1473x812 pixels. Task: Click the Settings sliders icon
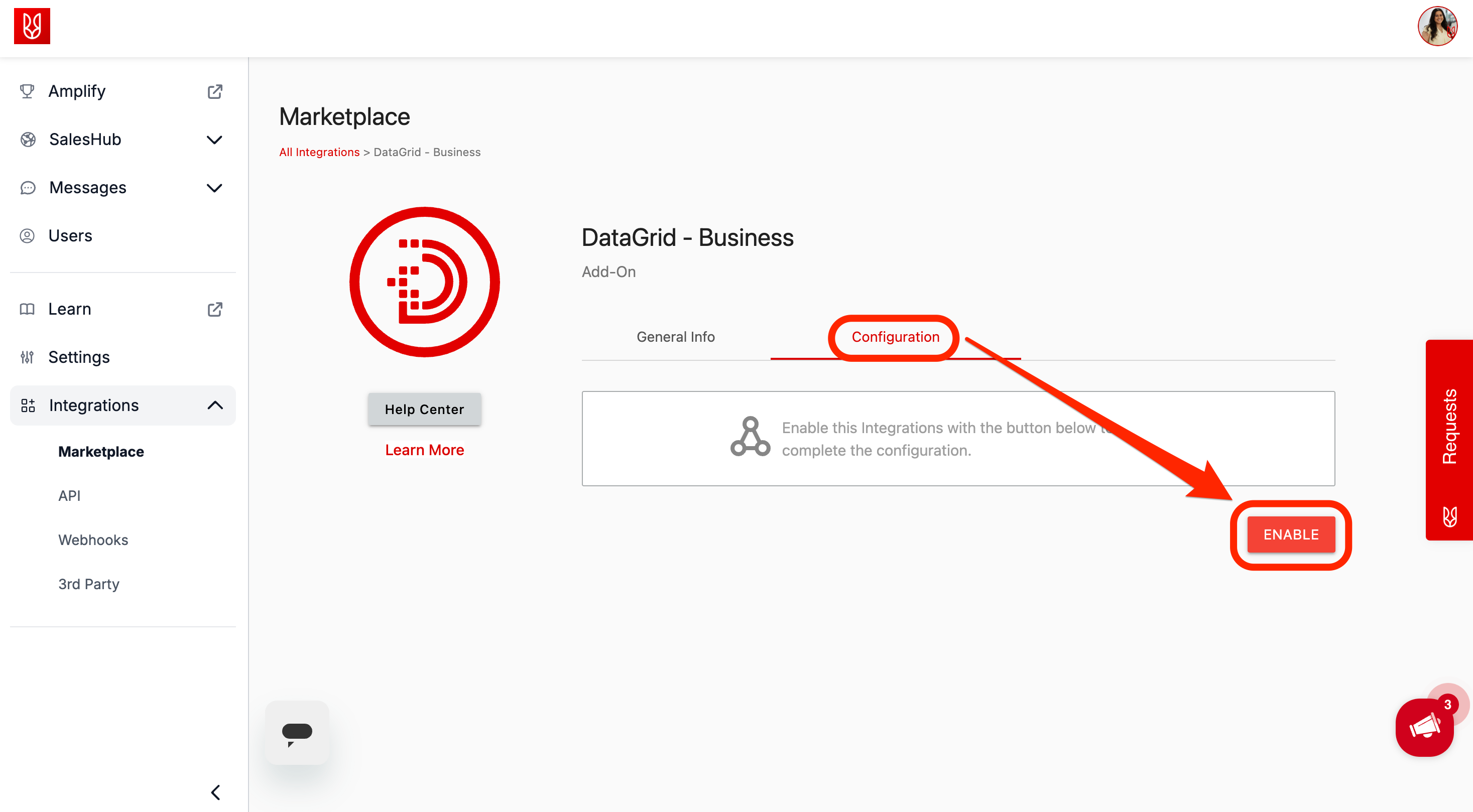(27, 357)
